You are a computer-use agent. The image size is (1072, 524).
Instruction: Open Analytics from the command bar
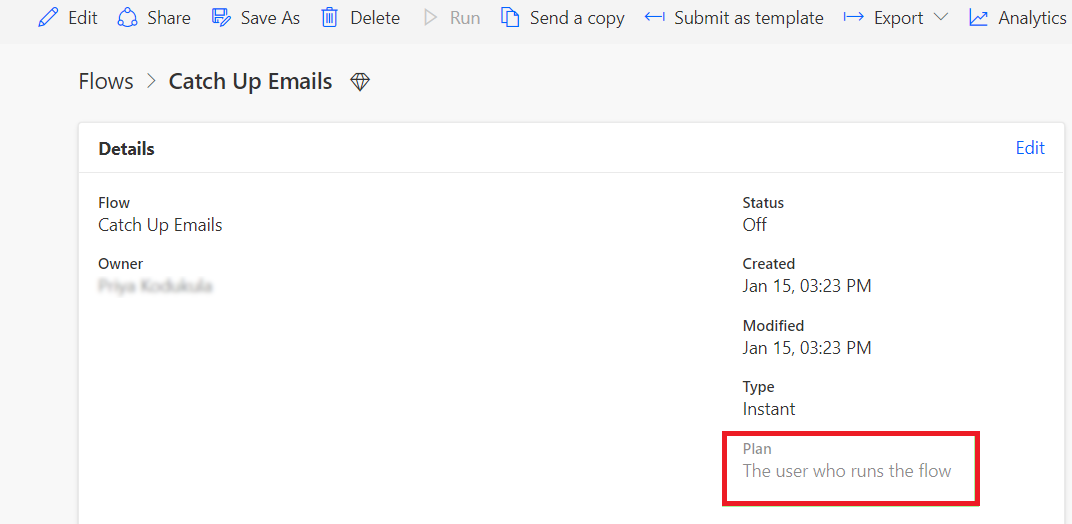tap(1032, 18)
